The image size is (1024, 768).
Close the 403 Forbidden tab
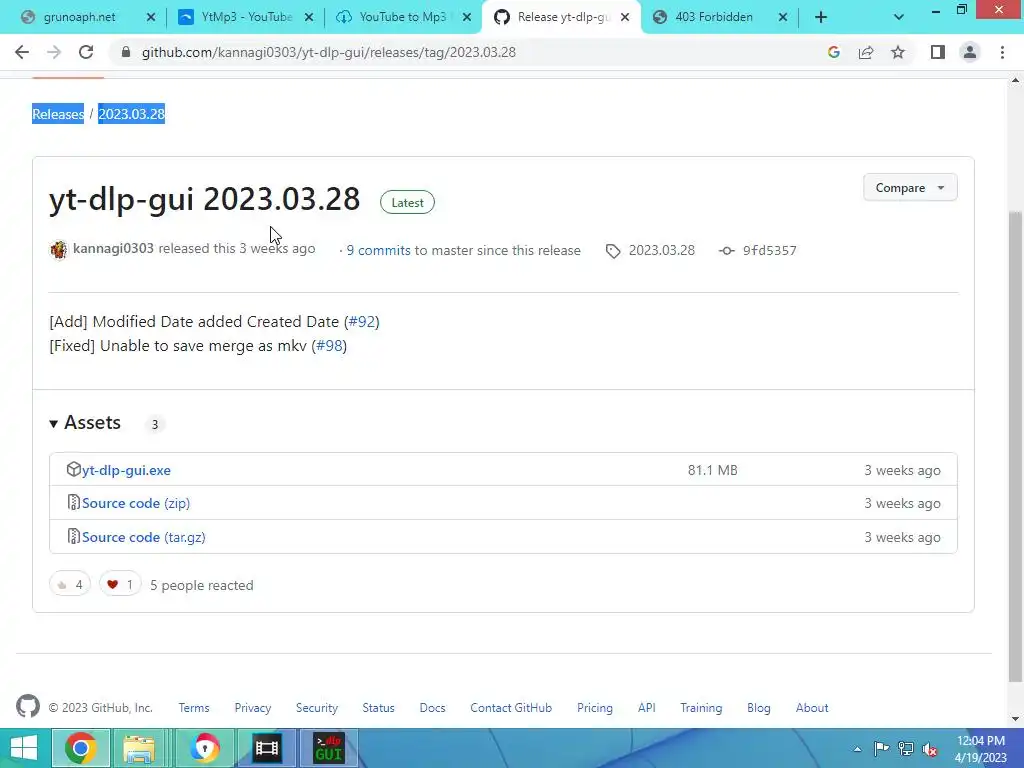coord(782,18)
